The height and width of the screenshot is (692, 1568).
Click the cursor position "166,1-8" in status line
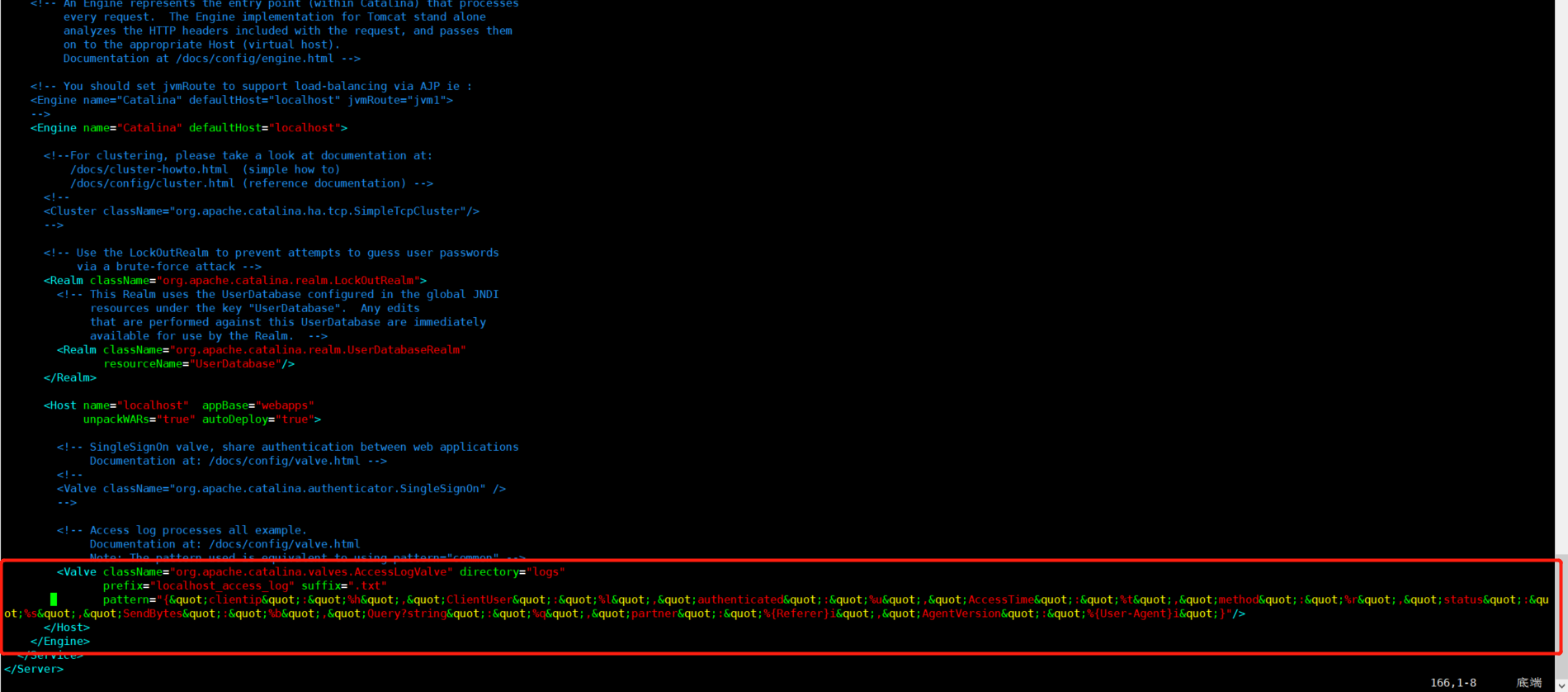pos(1452,683)
